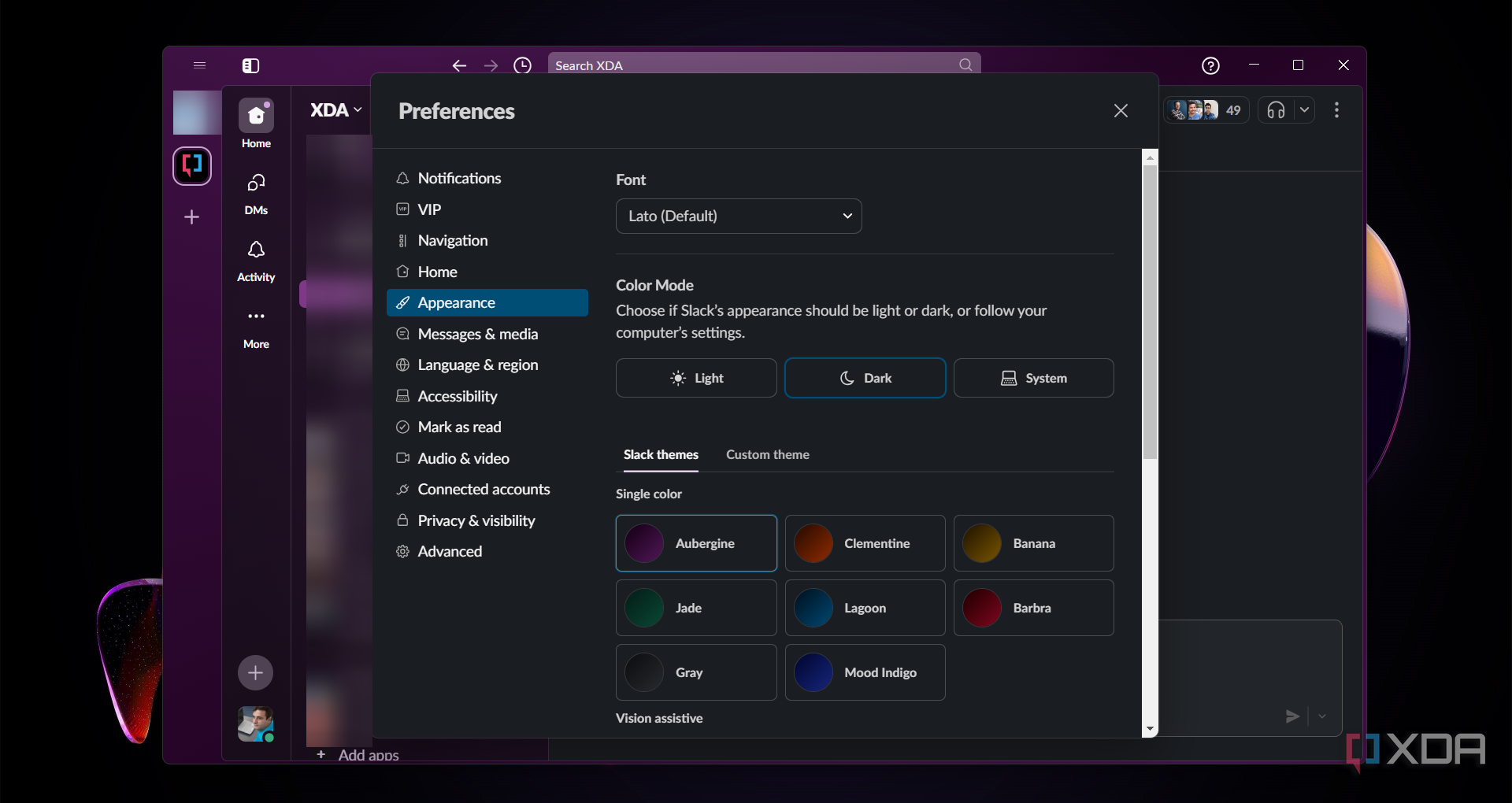Open the Activity bell in sidebar

click(x=256, y=261)
